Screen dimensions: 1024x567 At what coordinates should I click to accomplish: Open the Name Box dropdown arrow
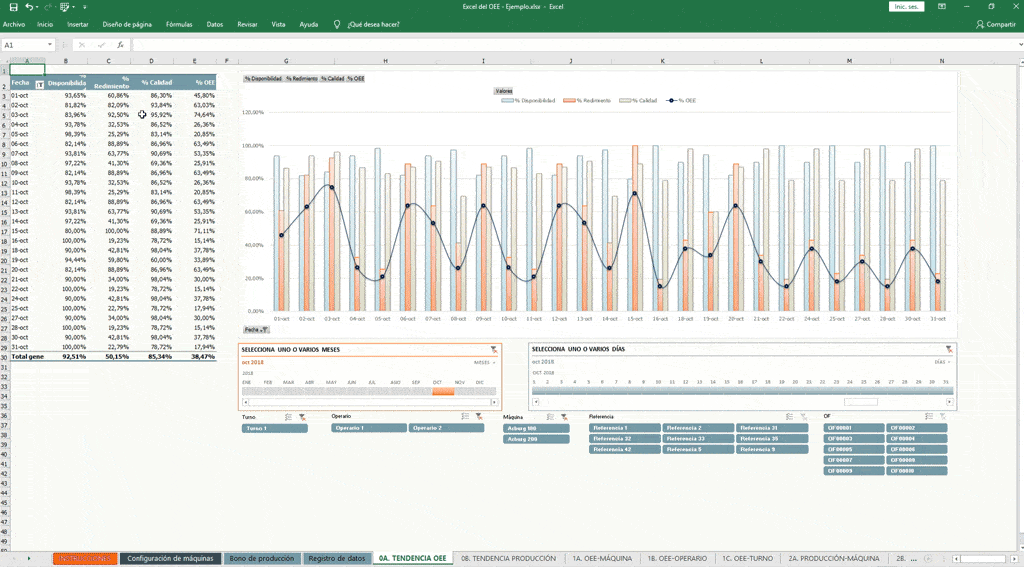50,45
